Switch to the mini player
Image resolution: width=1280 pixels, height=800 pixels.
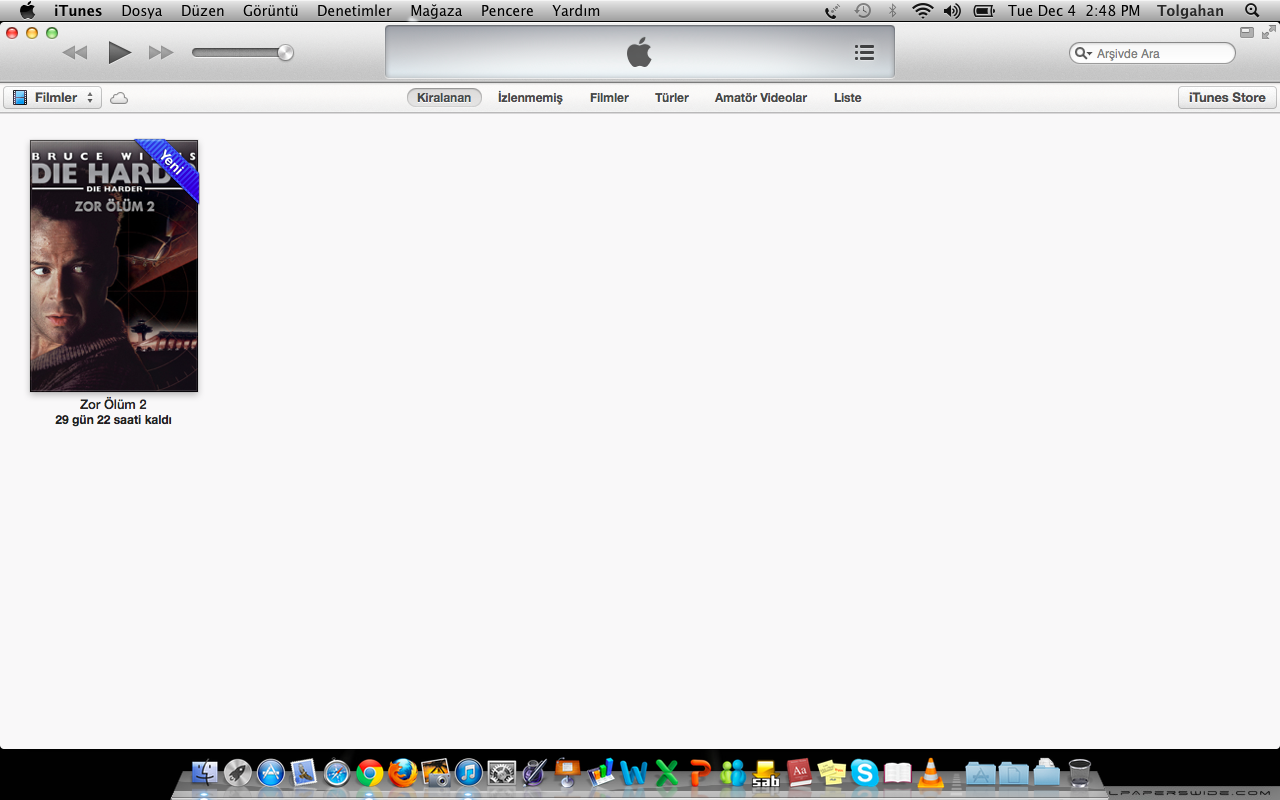[x=1247, y=32]
